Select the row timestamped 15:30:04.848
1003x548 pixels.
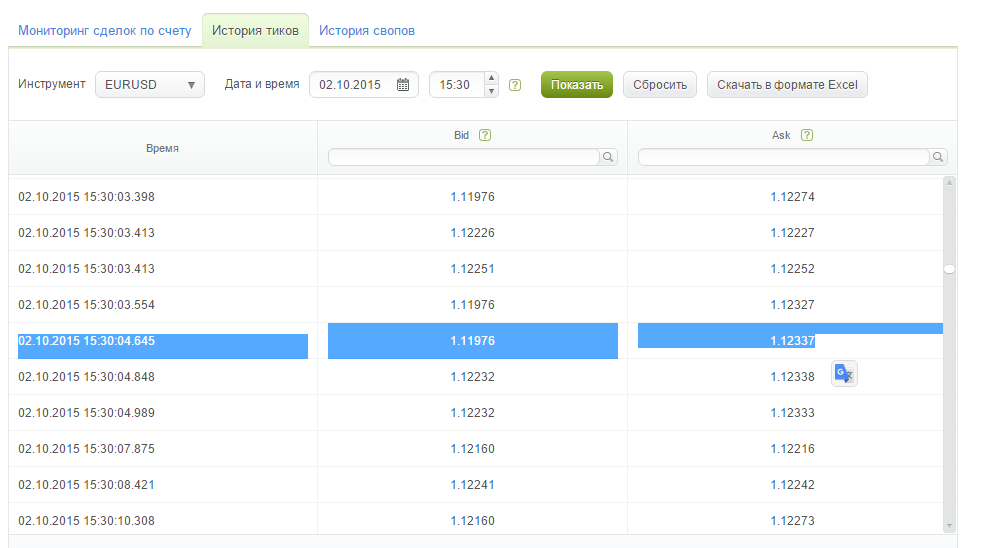(476, 377)
